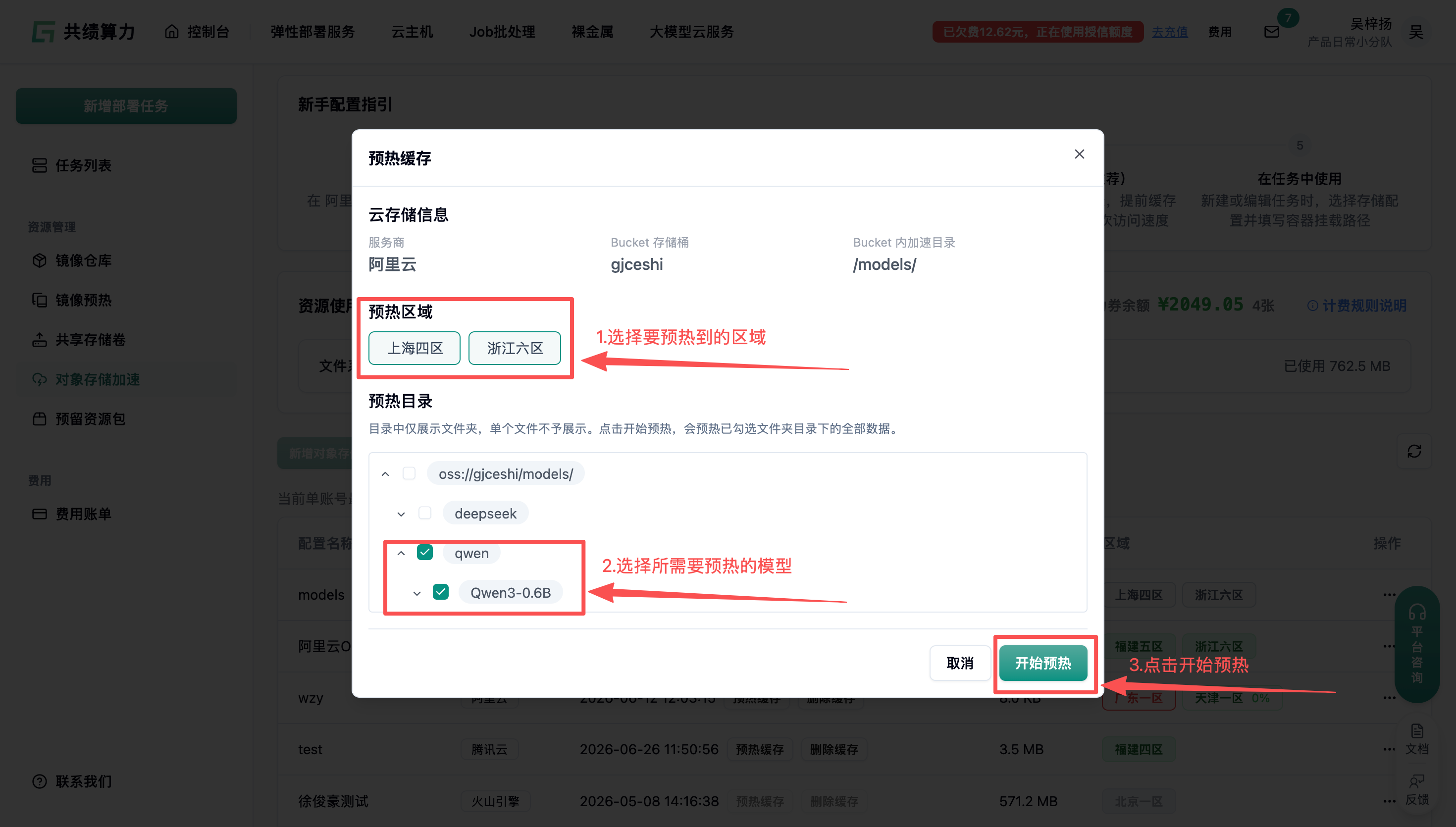This screenshot has width=1456, height=827.
Task: Click 删除缓存 in the 徐俊豪测试 row
Action: [833, 801]
